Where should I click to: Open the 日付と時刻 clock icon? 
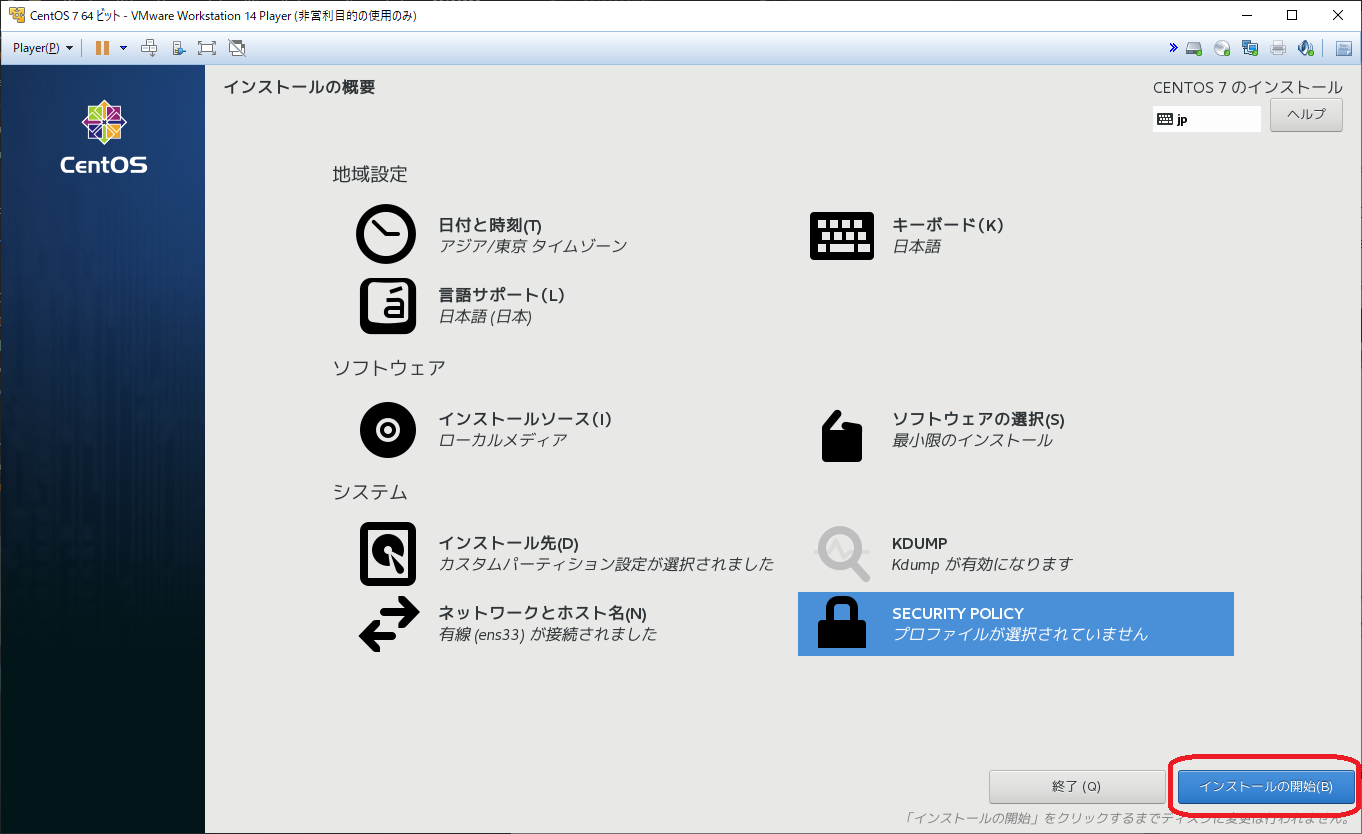tap(385, 234)
